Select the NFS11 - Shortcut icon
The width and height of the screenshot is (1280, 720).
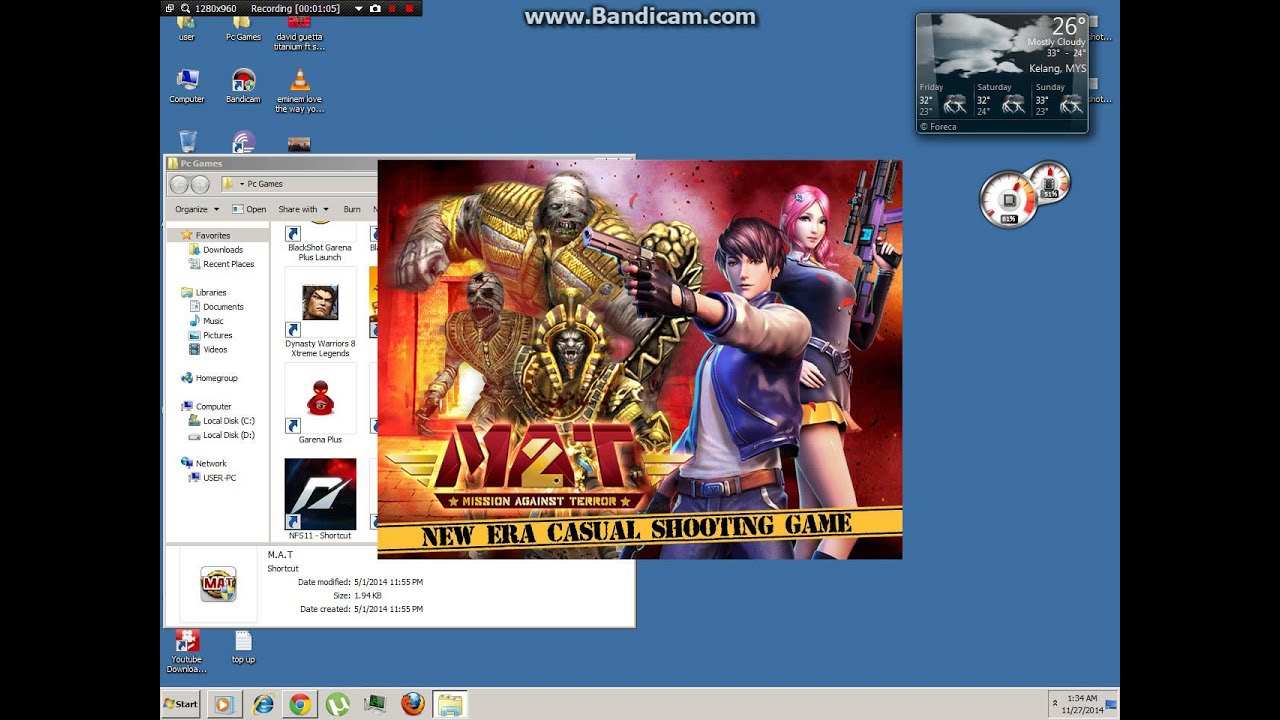[320, 499]
